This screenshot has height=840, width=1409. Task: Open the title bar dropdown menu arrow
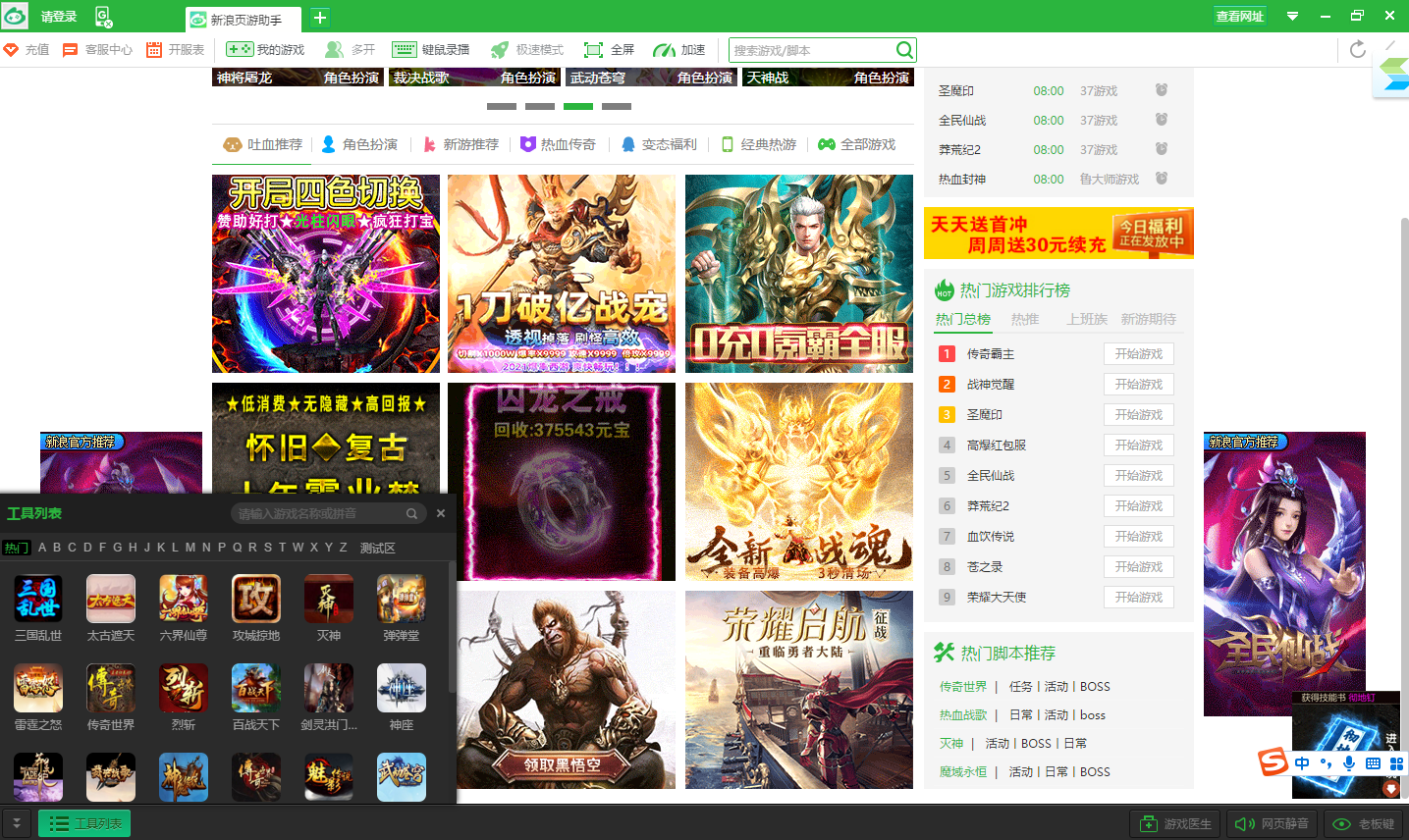click(1293, 16)
